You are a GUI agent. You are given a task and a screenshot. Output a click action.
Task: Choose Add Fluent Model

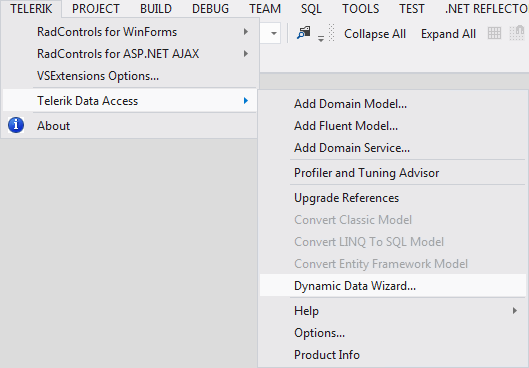(393, 126)
